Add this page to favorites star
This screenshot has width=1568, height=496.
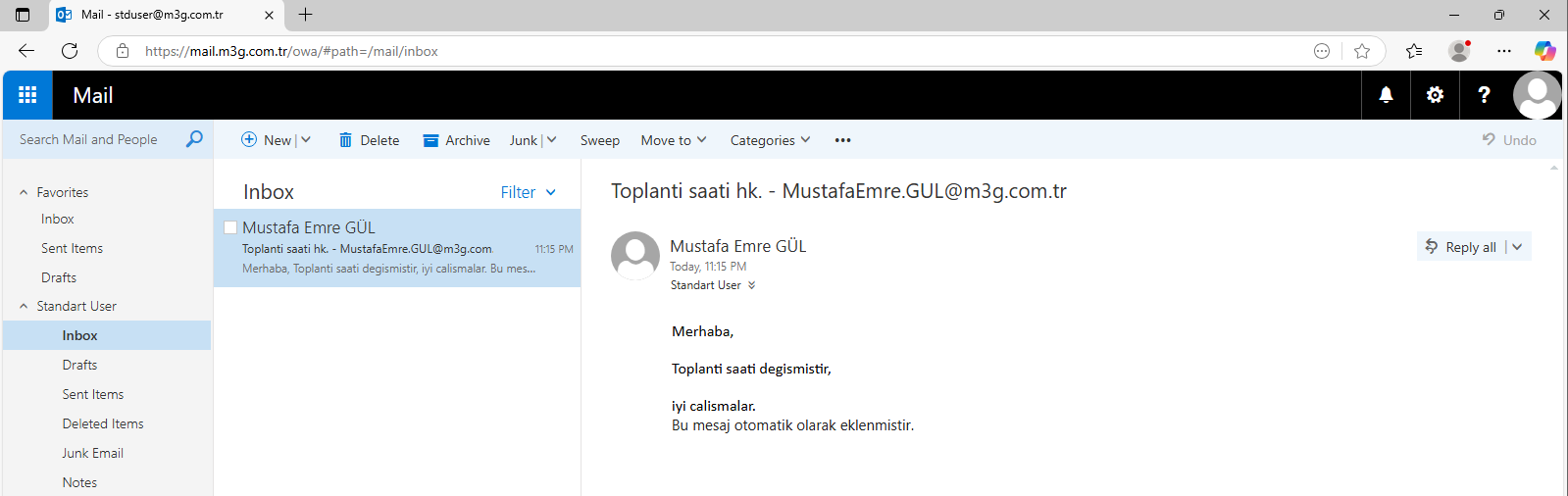(1361, 51)
